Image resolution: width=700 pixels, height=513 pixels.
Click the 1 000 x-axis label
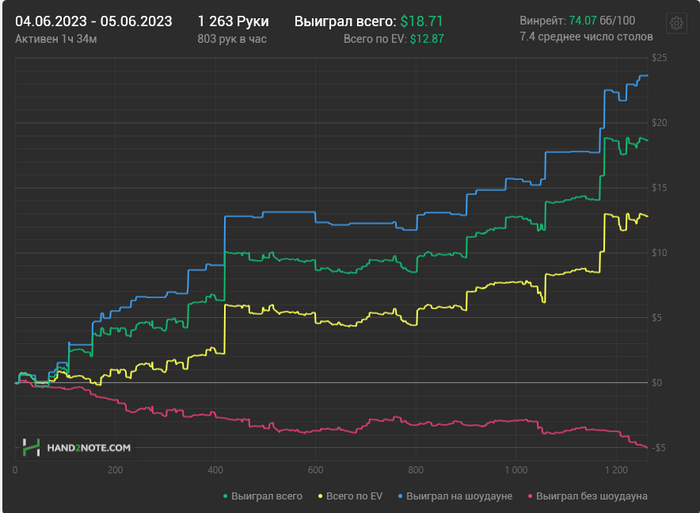click(x=516, y=470)
